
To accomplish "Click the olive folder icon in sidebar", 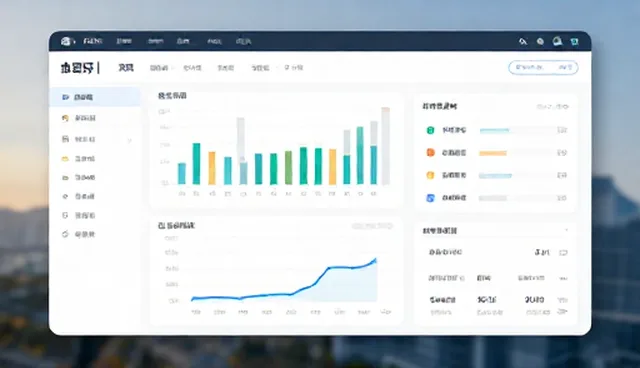I will (x=65, y=178).
